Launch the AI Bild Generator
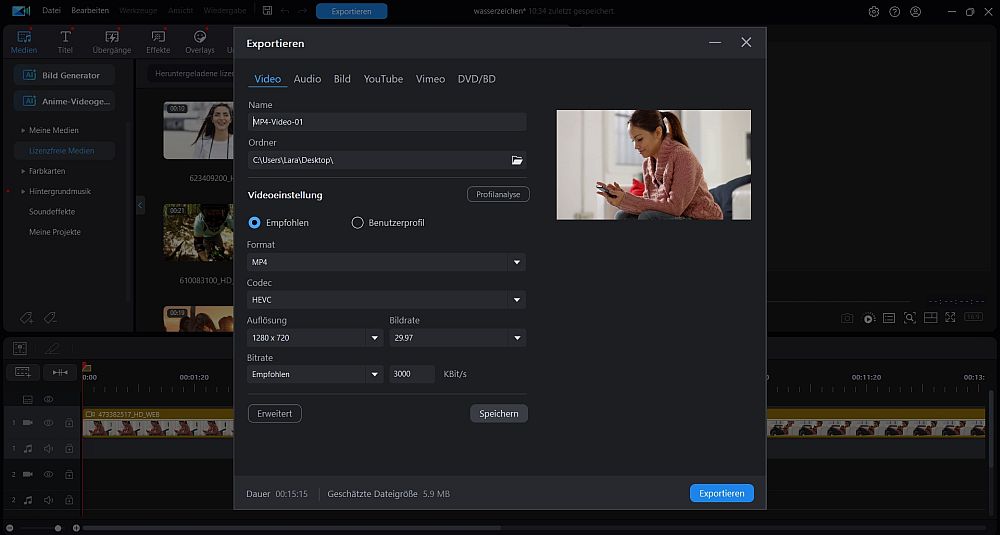The height and width of the screenshot is (535, 1000). point(64,75)
